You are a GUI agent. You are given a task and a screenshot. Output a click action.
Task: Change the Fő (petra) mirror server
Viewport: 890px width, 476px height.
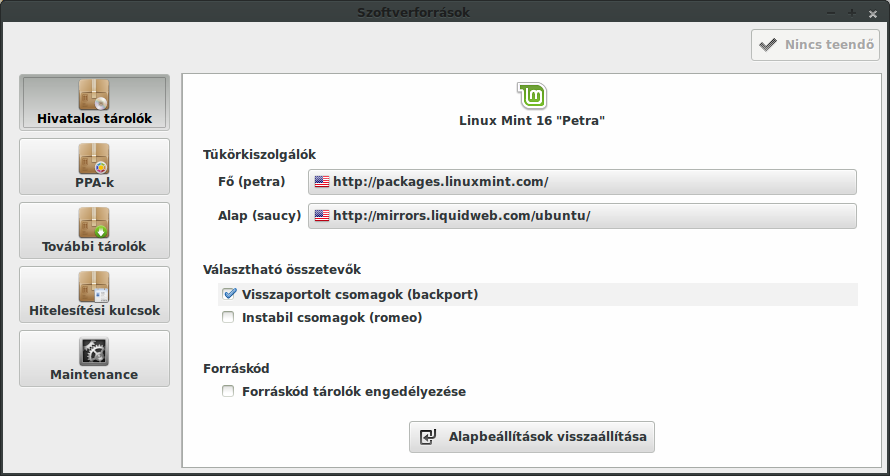[582, 182]
